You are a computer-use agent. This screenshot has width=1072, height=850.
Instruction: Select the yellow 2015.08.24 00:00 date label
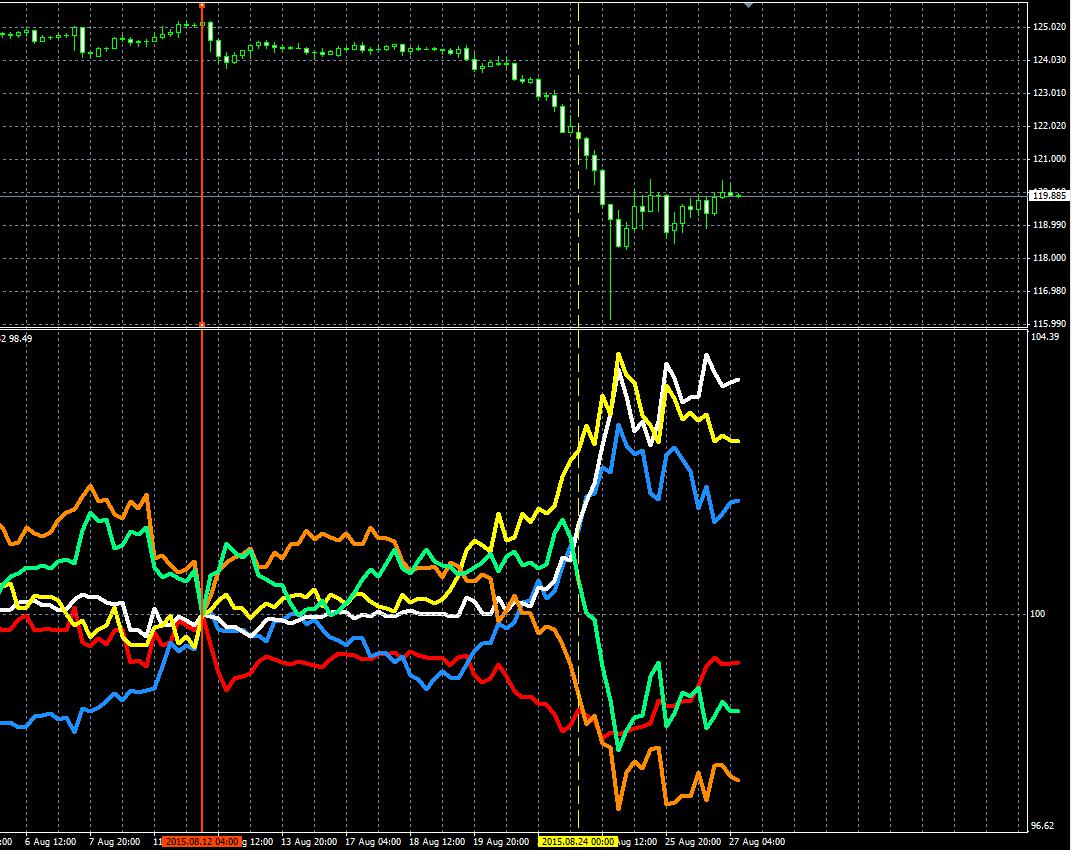(578, 842)
